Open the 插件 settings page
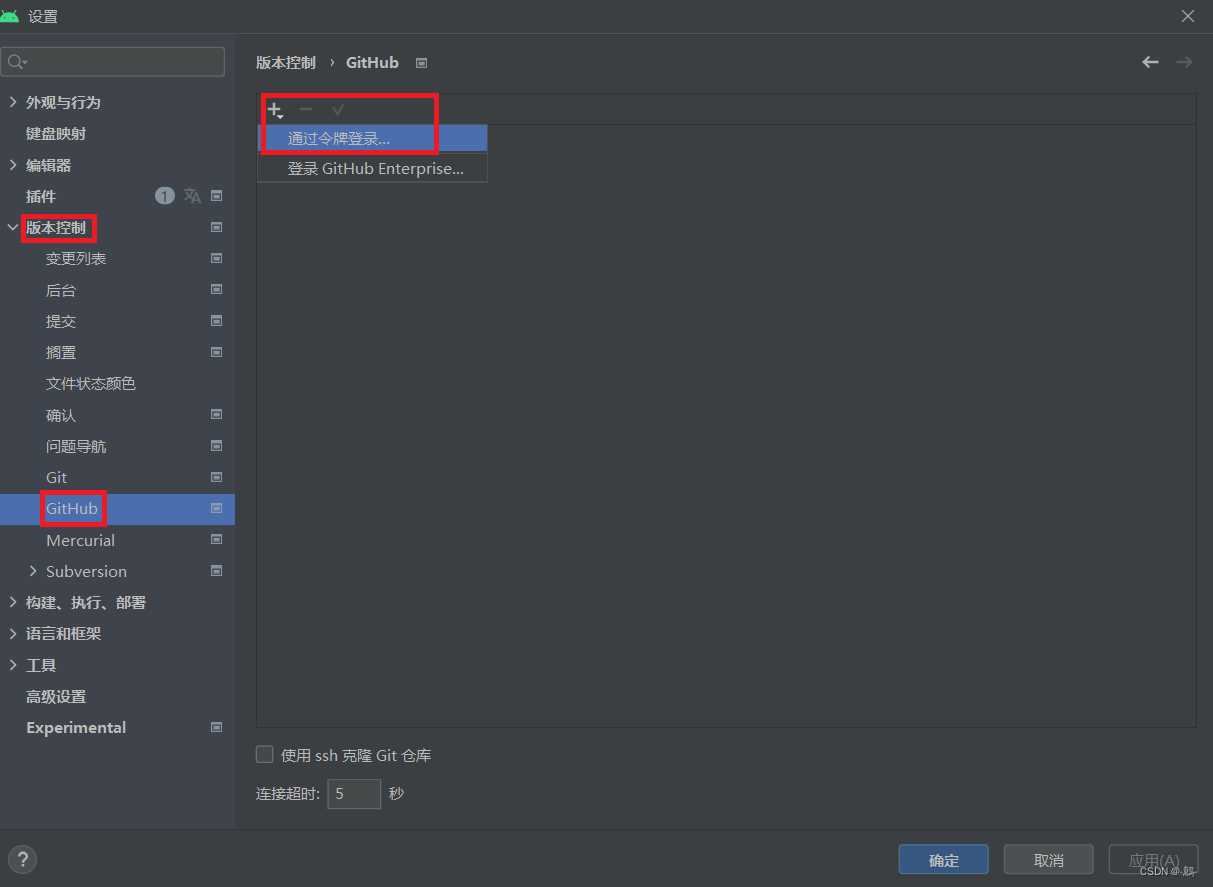The height and width of the screenshot is (887, 1213). tap(41, 196)
